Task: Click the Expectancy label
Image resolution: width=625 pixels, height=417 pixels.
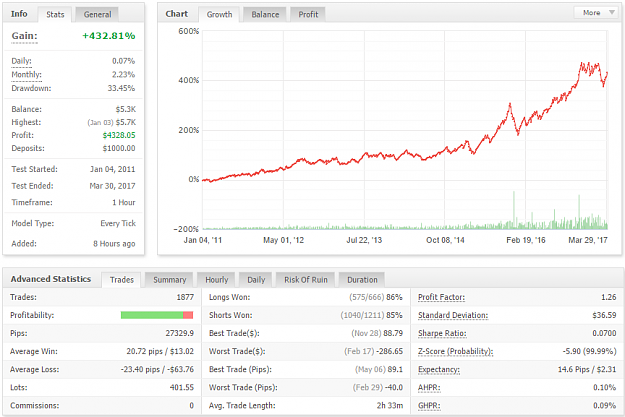Action: click(438, 370)
